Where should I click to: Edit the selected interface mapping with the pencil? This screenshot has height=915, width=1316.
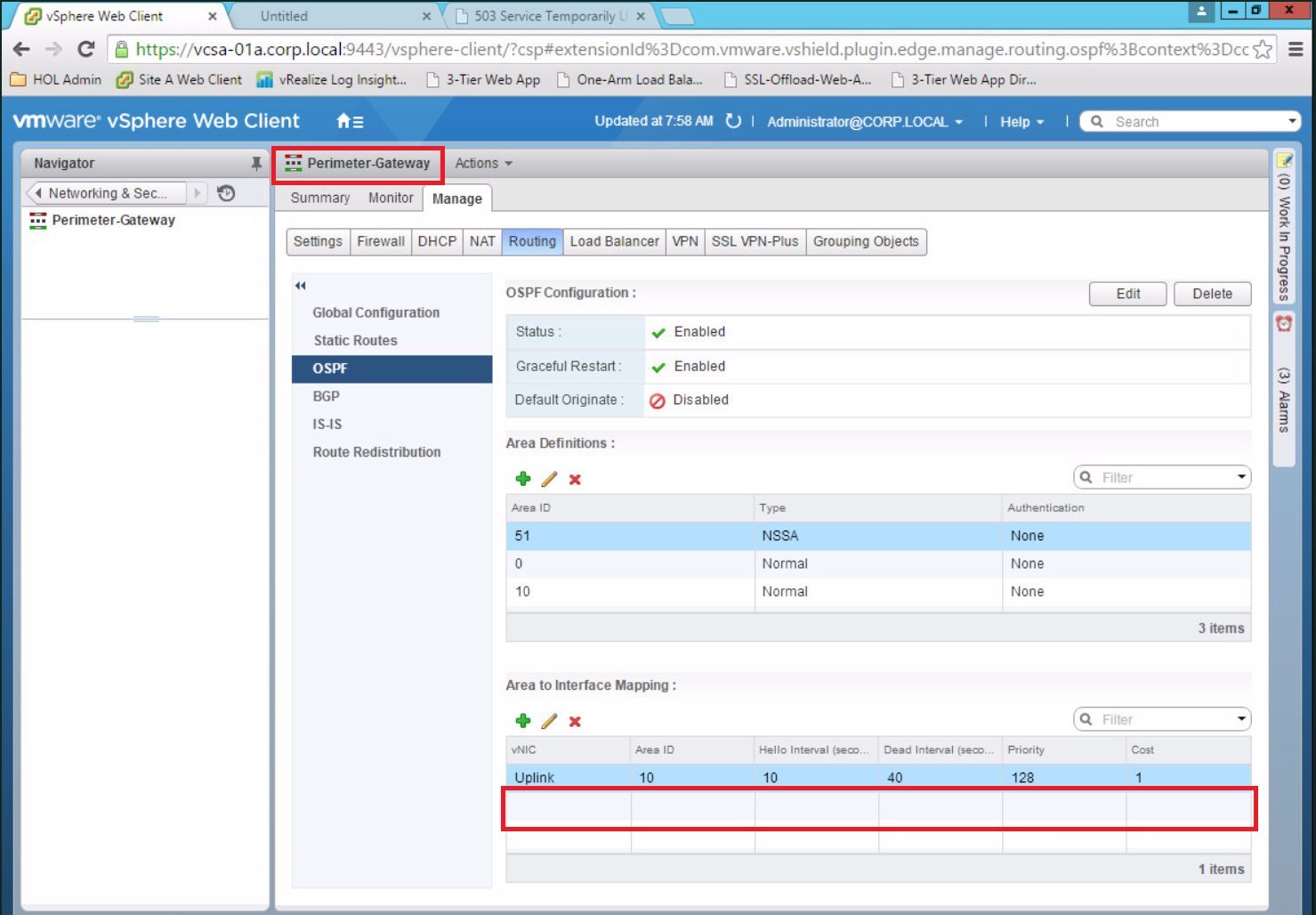(549, 721)
